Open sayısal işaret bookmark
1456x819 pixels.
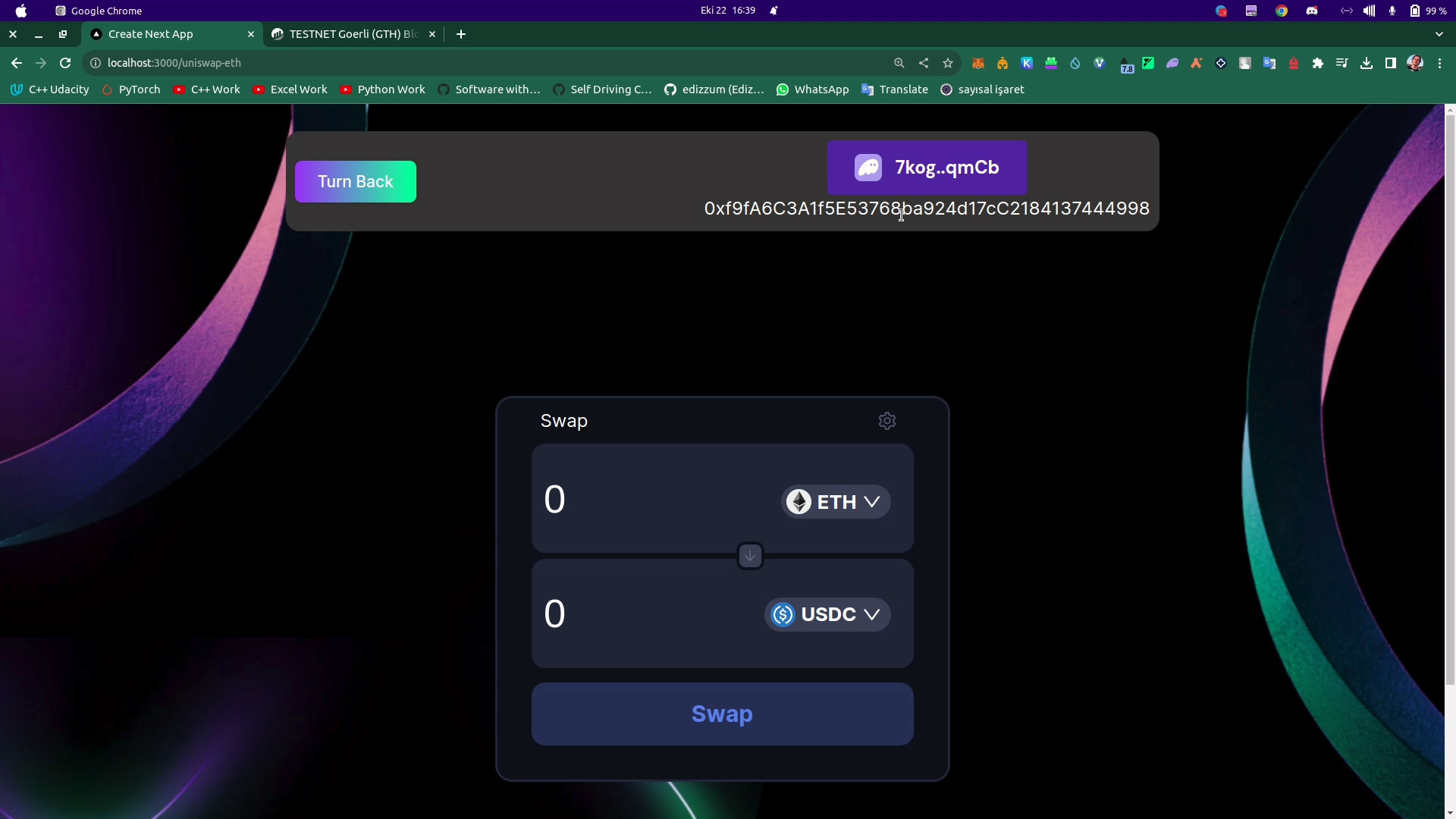[x=983, y=89]
